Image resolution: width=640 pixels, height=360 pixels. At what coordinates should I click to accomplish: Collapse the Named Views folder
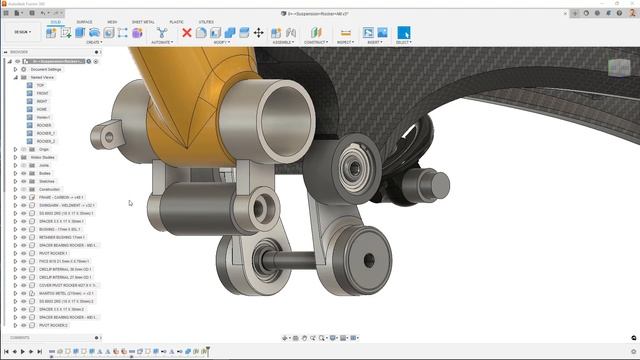16,77
